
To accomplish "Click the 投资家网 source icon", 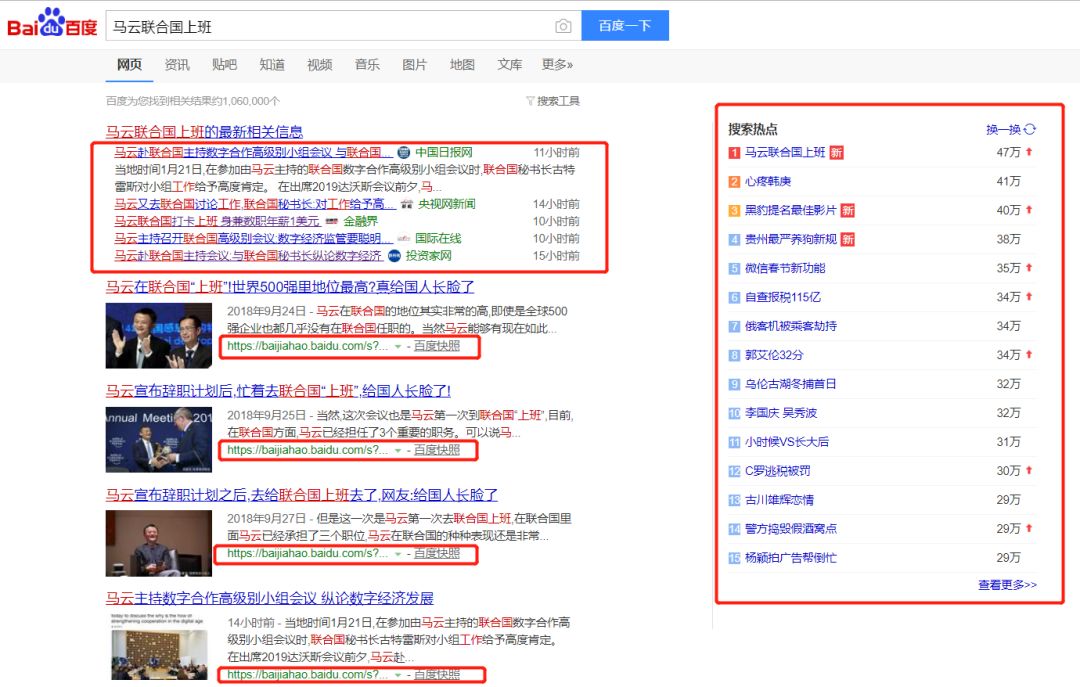I will 394,256.
